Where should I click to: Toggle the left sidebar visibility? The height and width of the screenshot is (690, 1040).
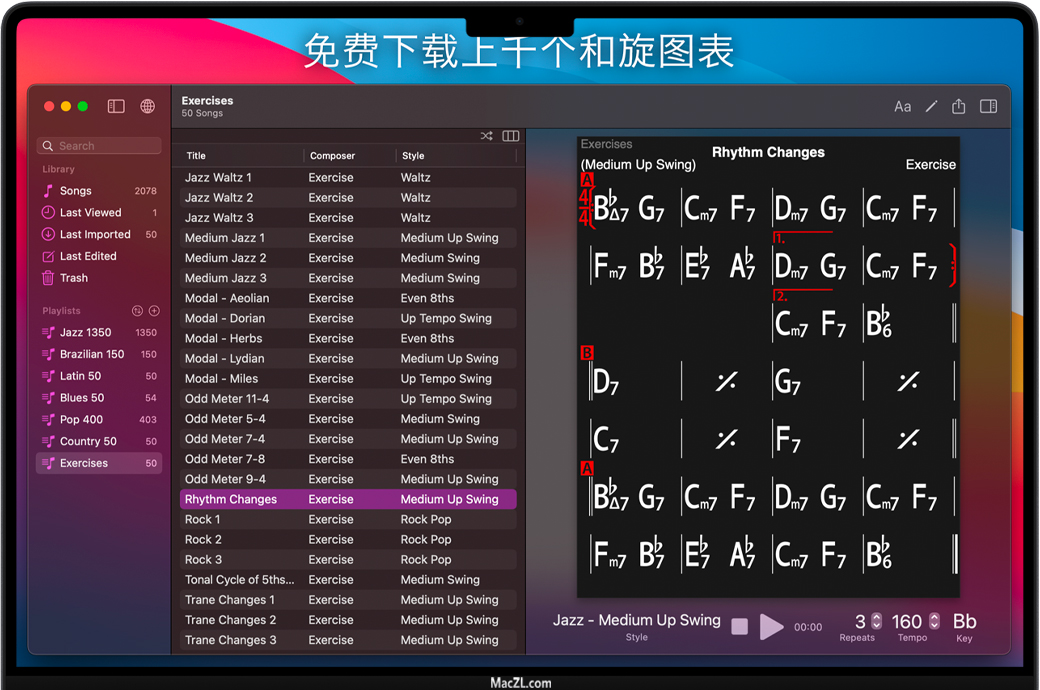[x=116, y=106]
